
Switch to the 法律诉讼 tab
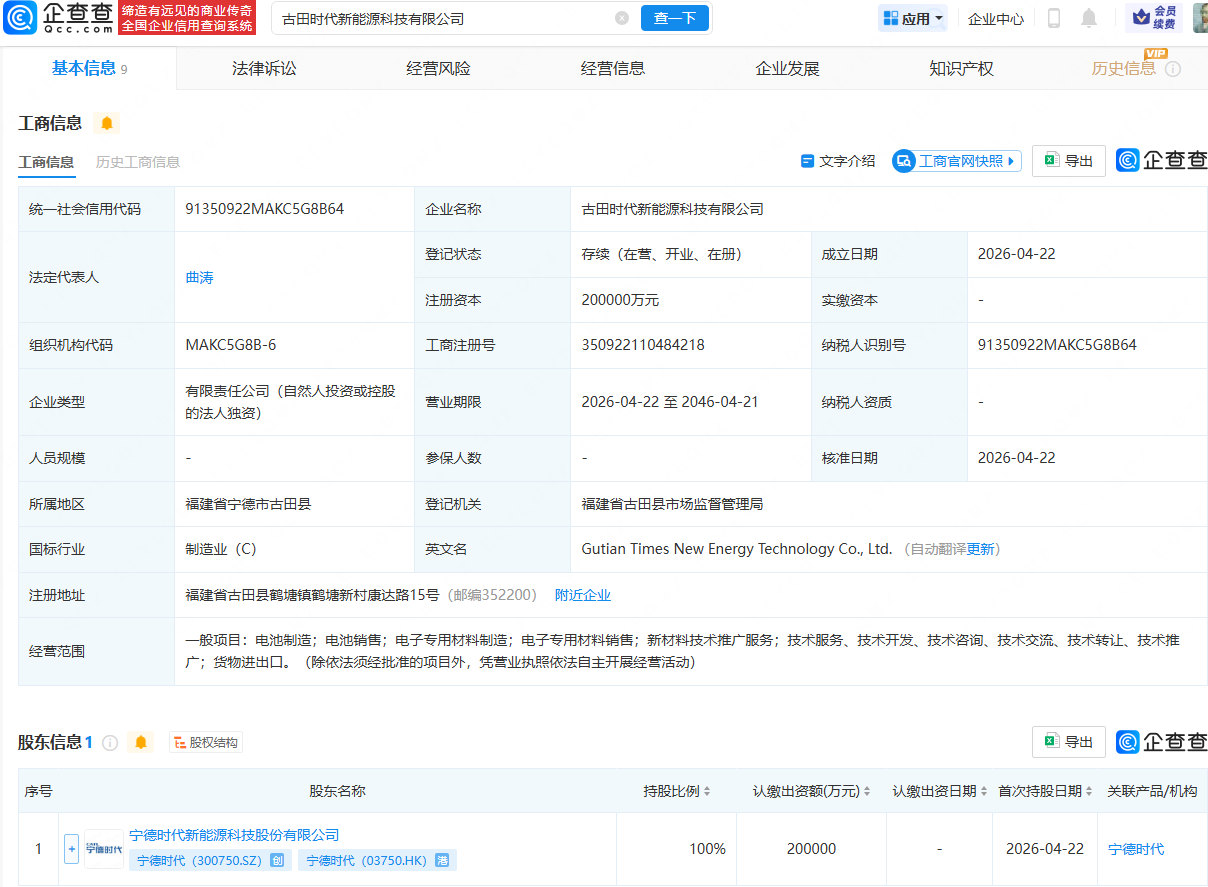pyautogui.click(x=263, y=68)
